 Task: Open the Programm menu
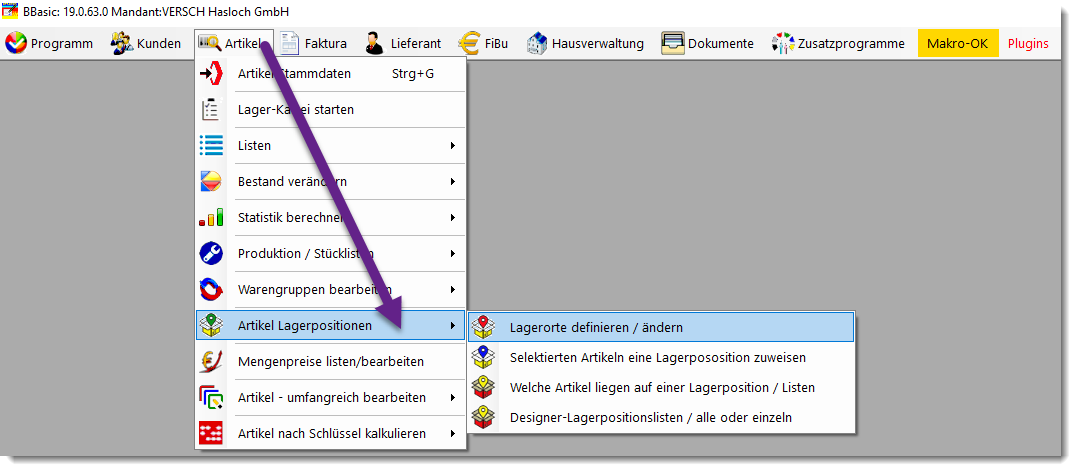tap(49, 43)
